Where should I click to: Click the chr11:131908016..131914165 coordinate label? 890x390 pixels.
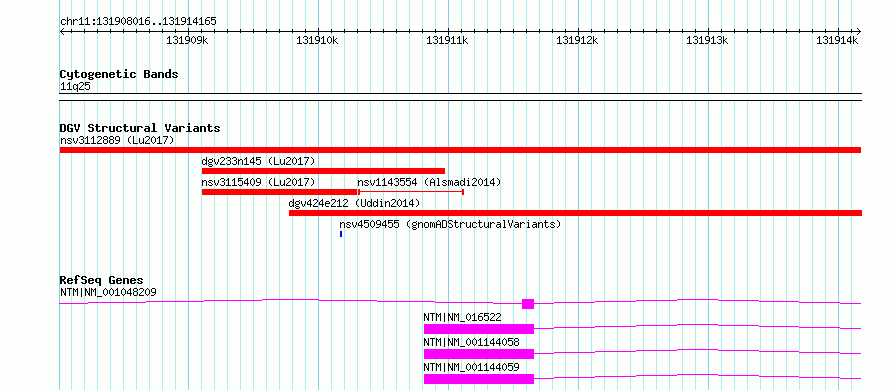pos(138,22)
